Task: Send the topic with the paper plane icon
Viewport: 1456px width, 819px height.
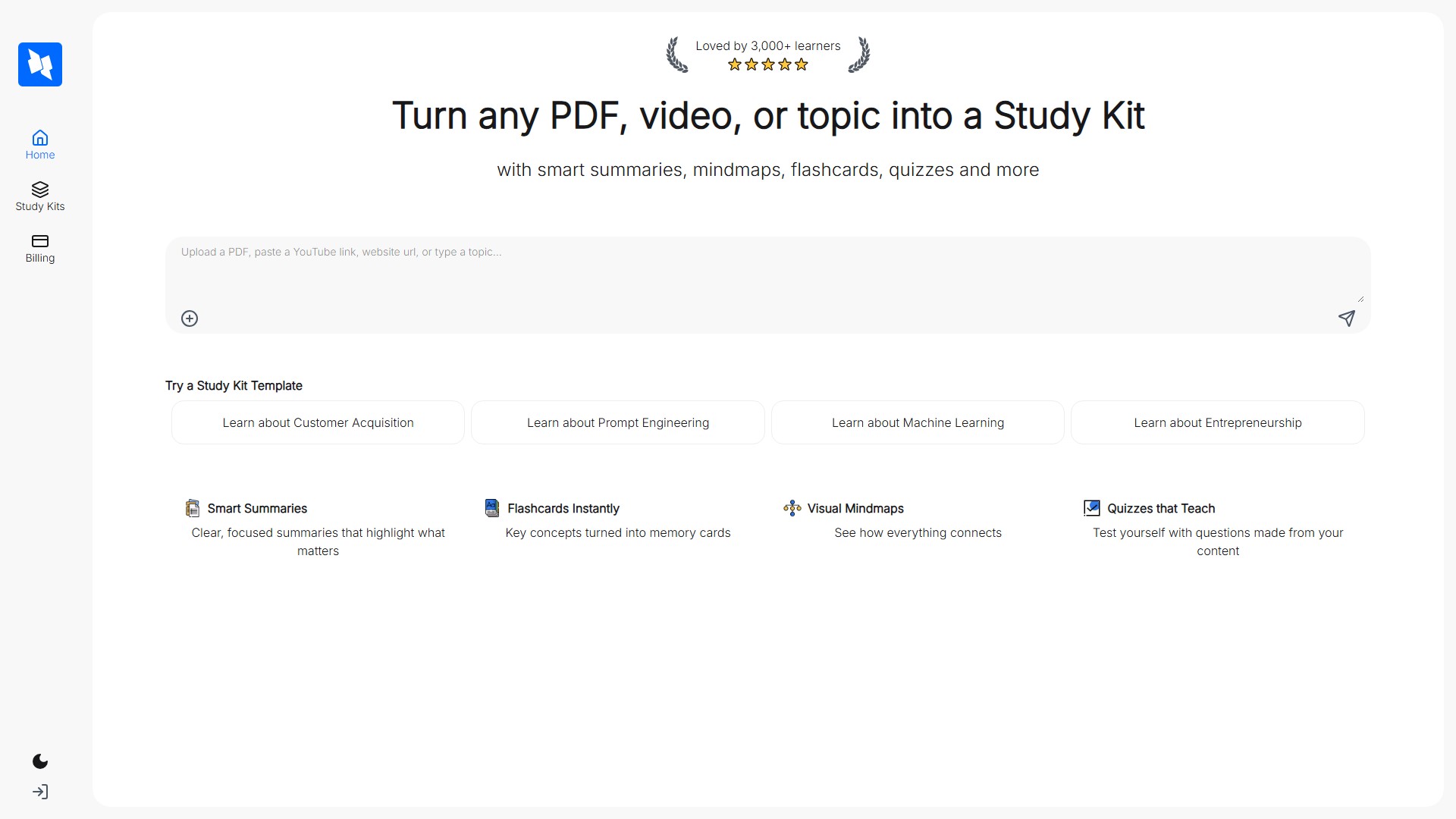Action: tap(1346, 318)
